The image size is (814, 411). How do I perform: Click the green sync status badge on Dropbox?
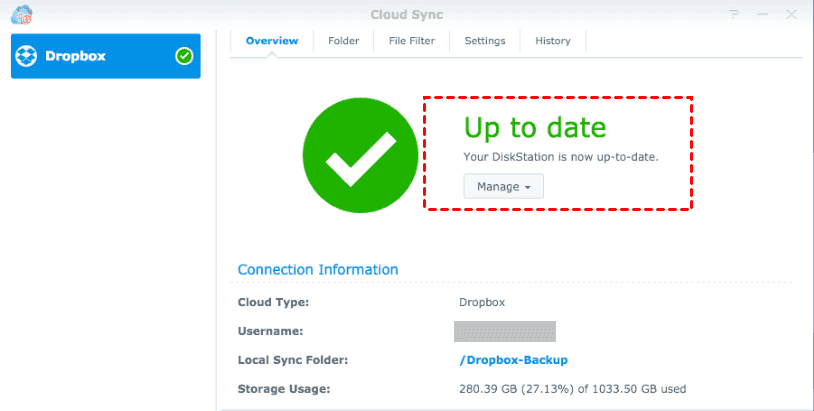coord(184,56)
